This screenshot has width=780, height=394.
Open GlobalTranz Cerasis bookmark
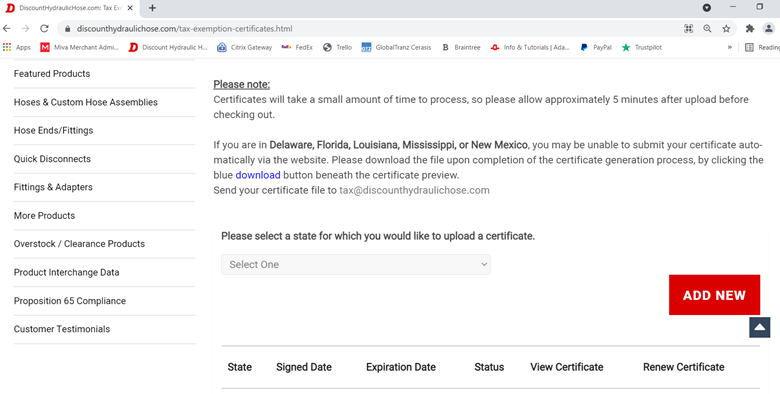point(396,47)
